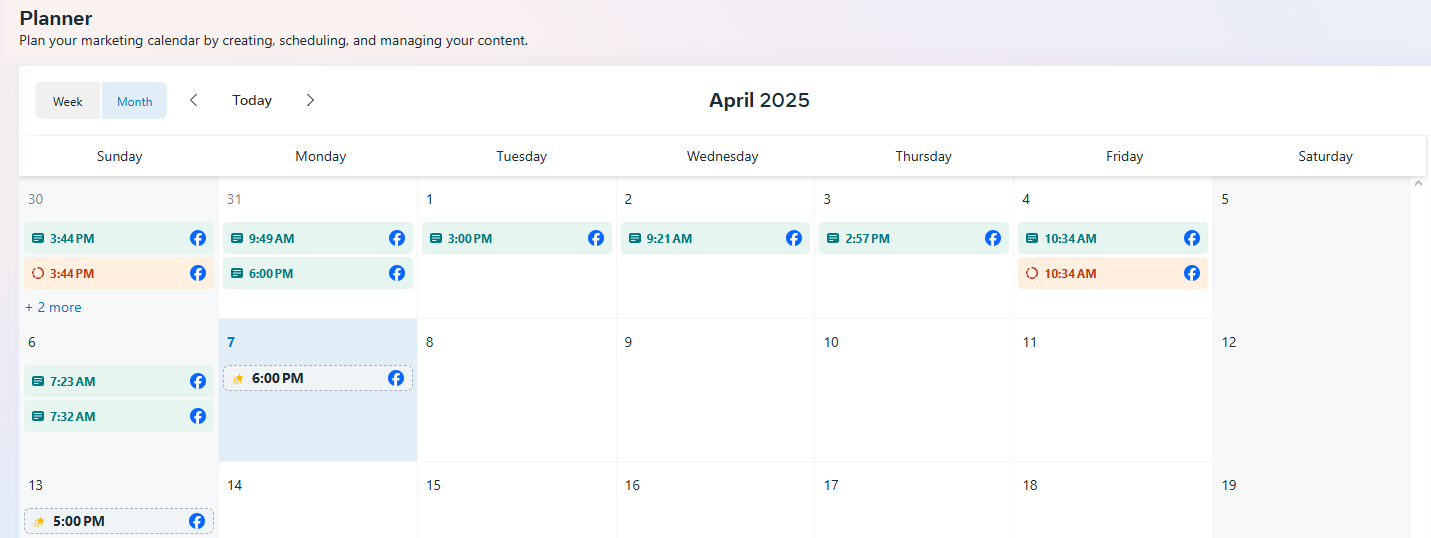The height and width of the screenshot is (538, 1431).
Task: Open the 6:00 PM post on March 31
Action: pyautogui.click(x=318, y=273)
